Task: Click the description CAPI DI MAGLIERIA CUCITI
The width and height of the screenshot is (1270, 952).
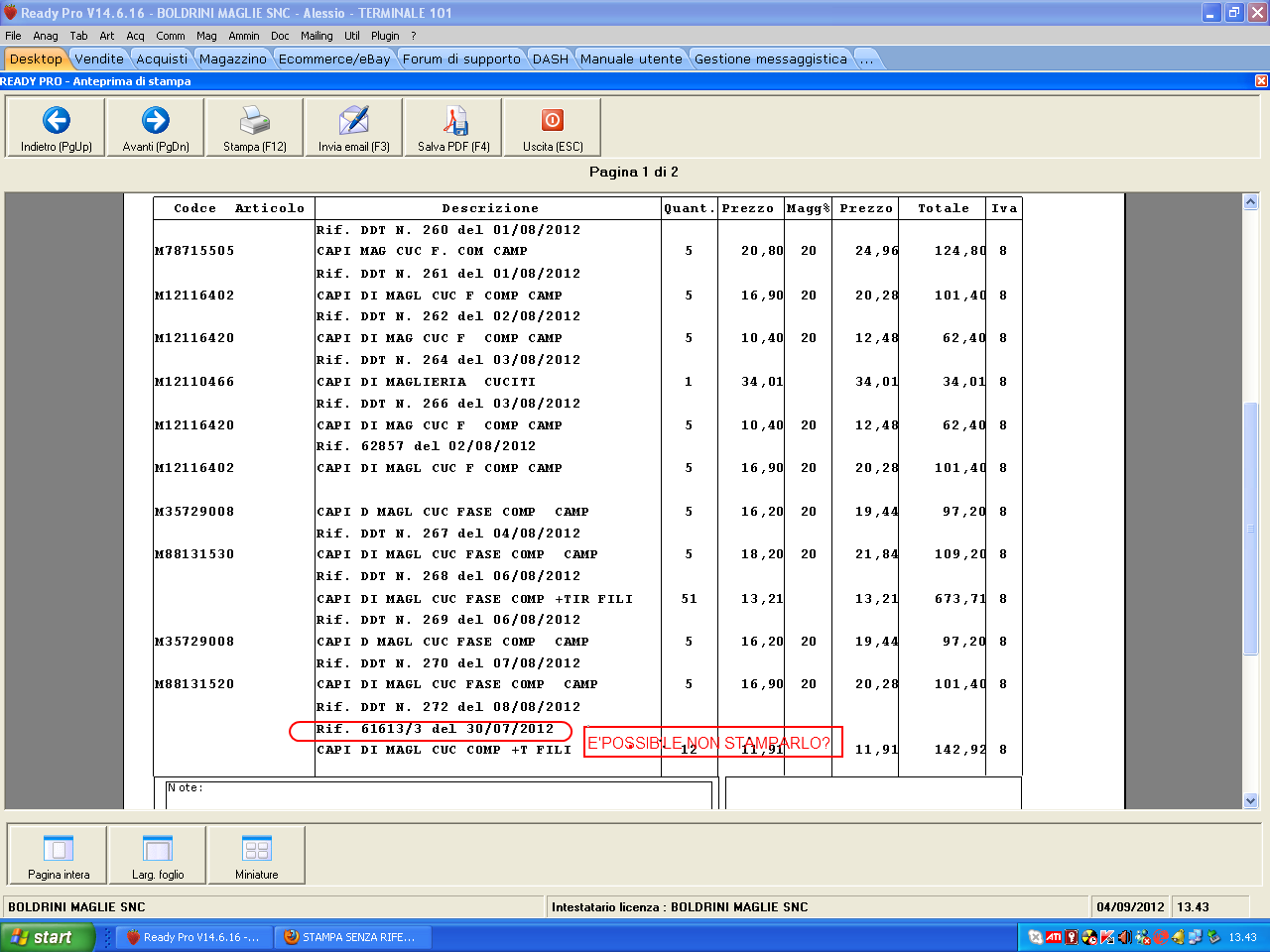Action: point(427,382)
